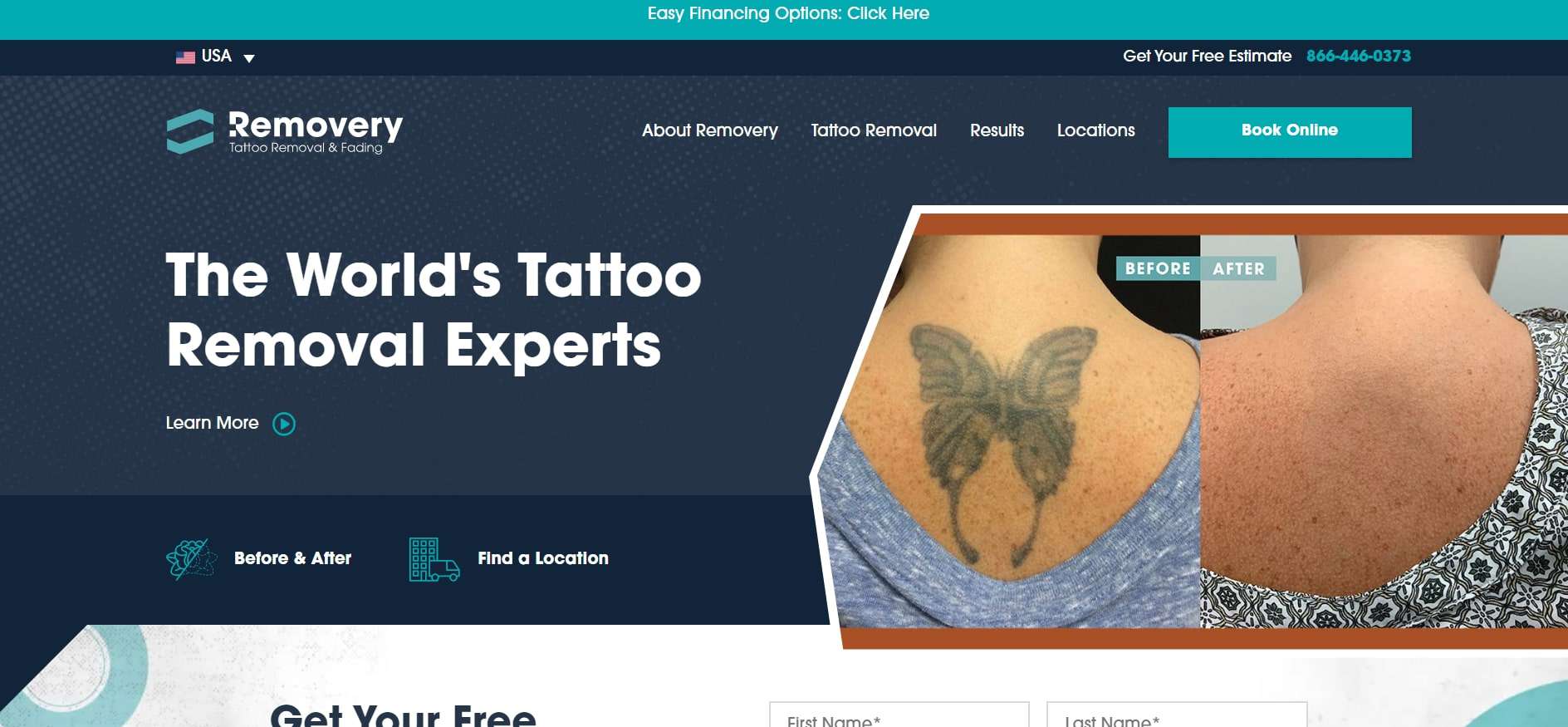This screenshot has height=727, width=1568.
Task: Click the Learn More link text
Action: (x=212, y=423)
